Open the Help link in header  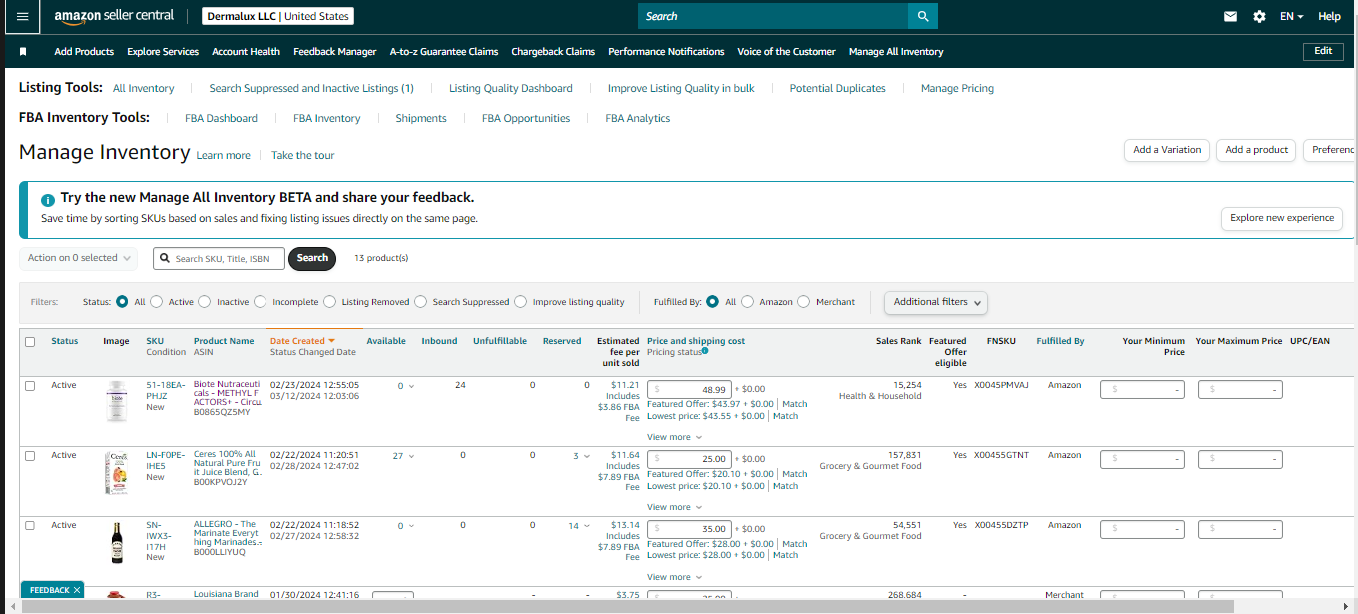pos(1329,17)
